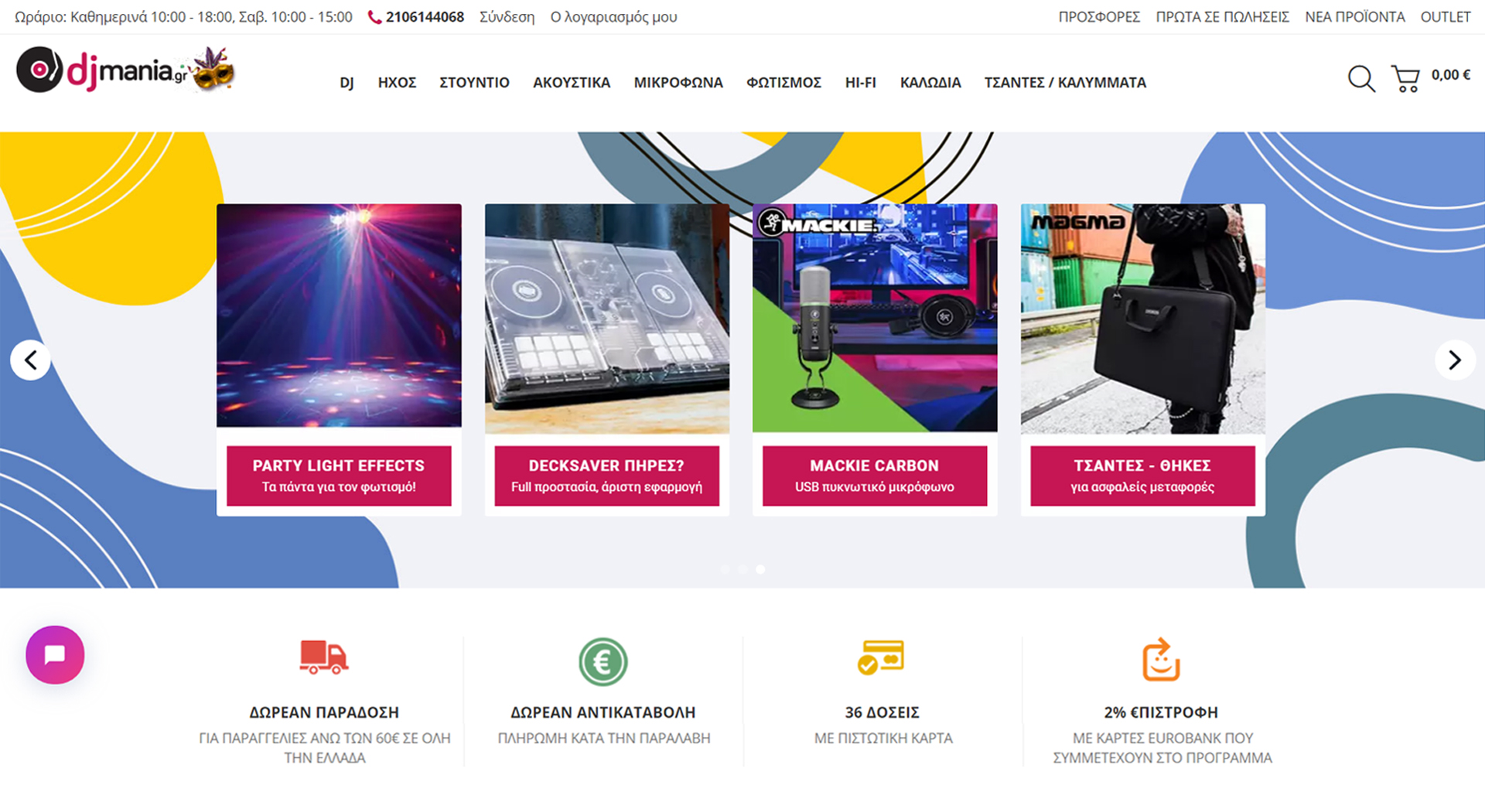Open the ΑΚΟΥΣΤΙΚΑ menu item
The height and width of the screenshot is (812, 1485).
coord(571,82)
